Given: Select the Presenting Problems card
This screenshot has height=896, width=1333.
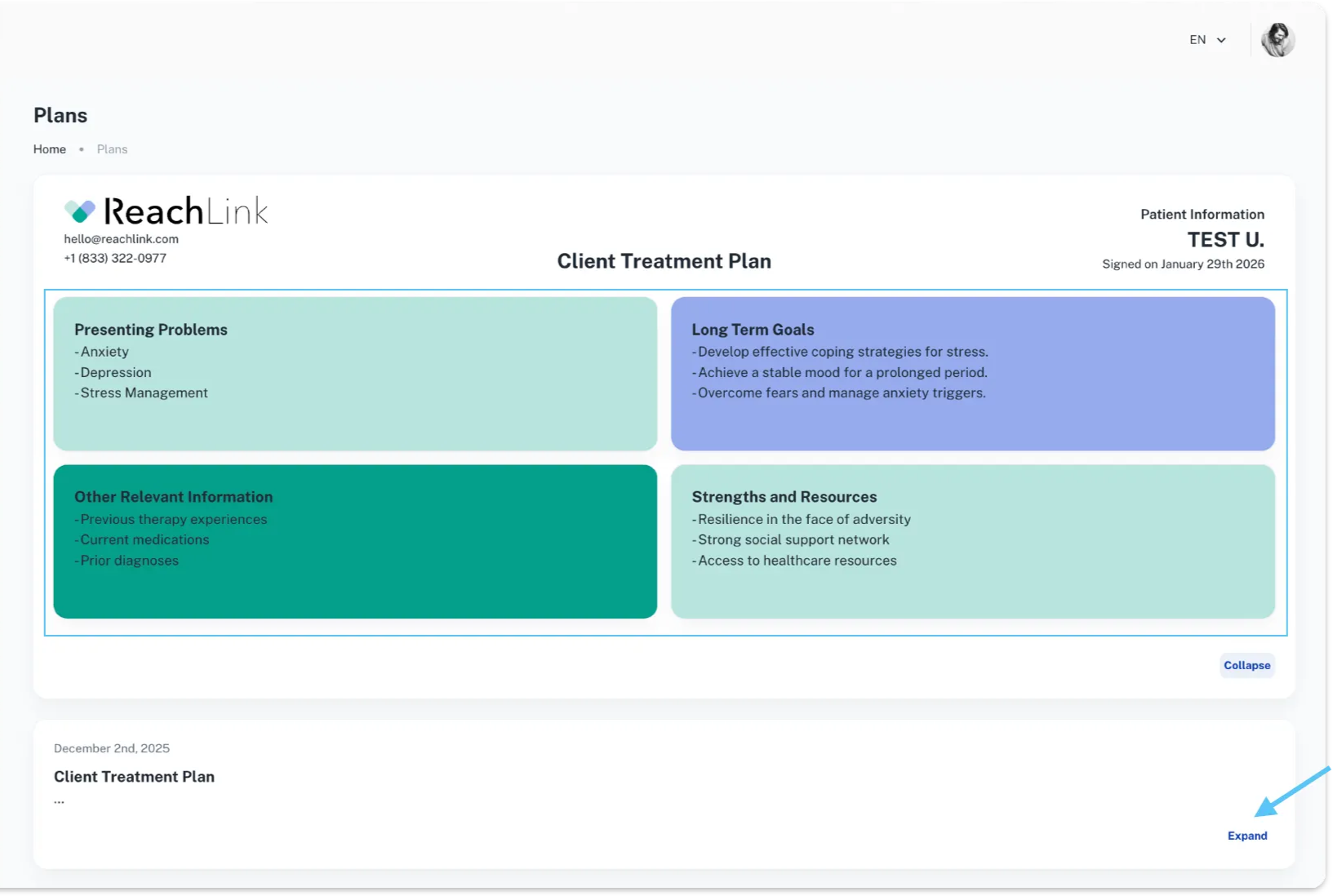Looking at the screenshot, I should point(355,373).
